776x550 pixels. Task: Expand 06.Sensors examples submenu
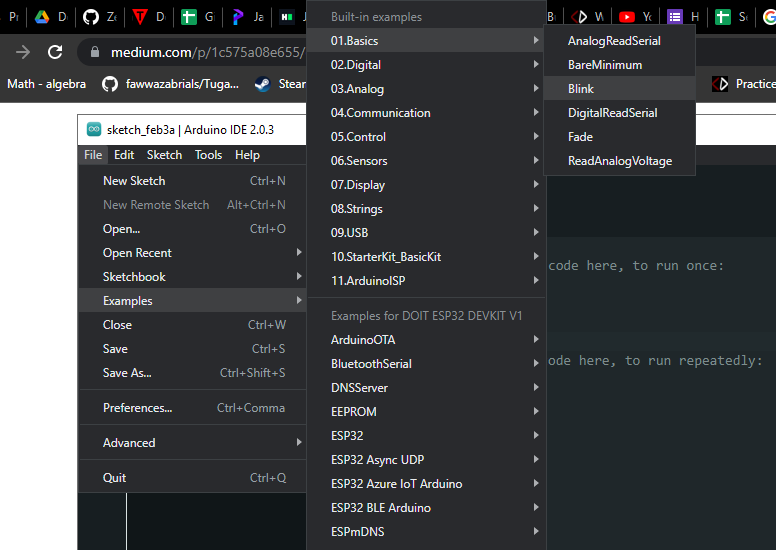click(426, 161)
